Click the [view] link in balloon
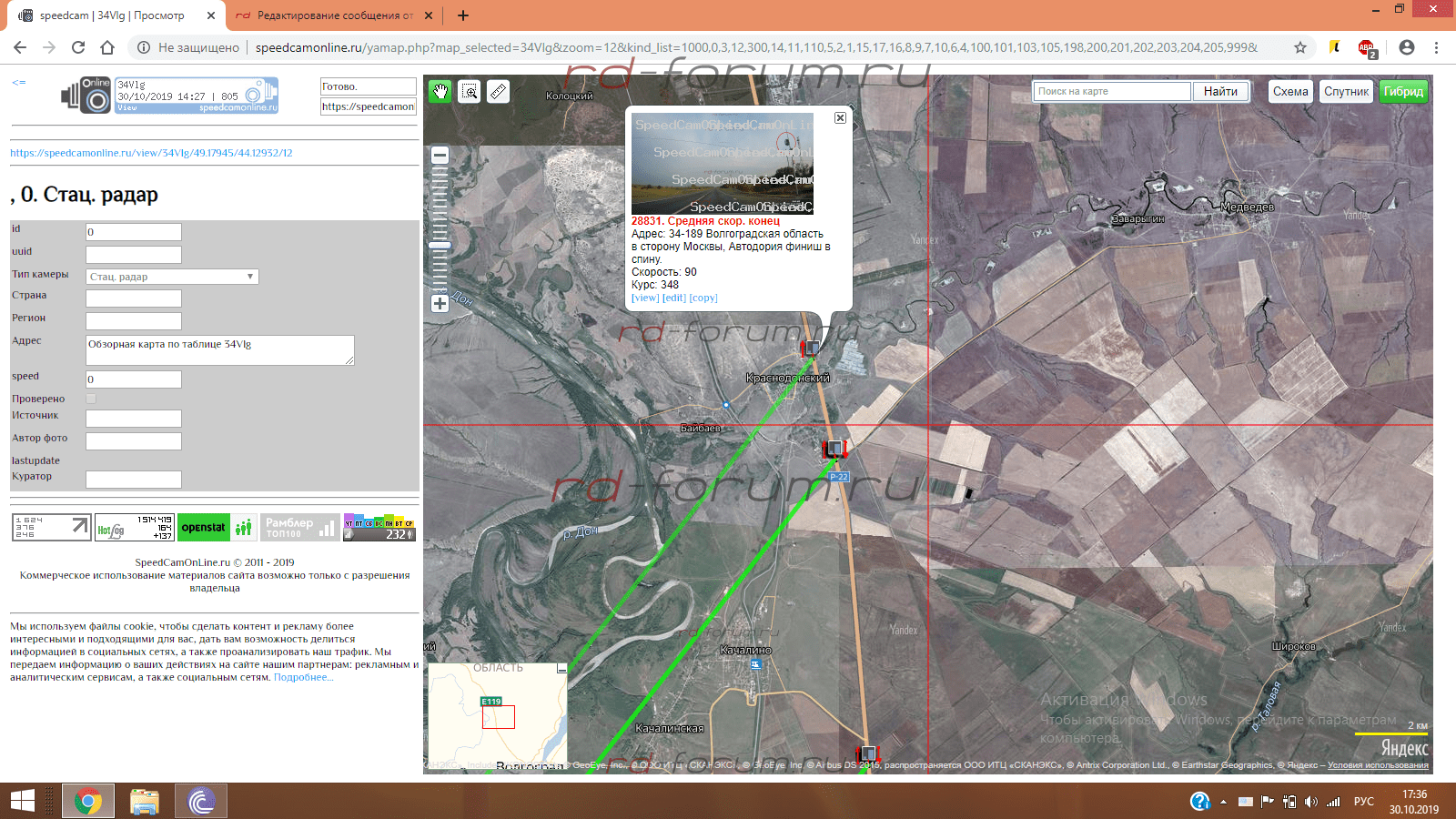This screenshot has height=819, width=1456. coord(645,298)
